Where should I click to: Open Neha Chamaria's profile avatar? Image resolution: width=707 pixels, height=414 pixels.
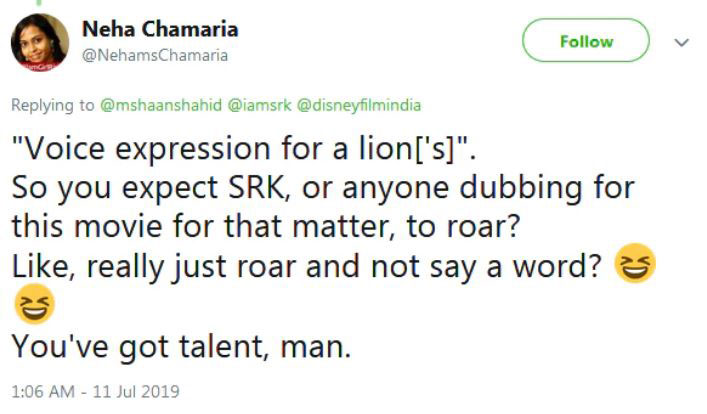coord(40,42)
